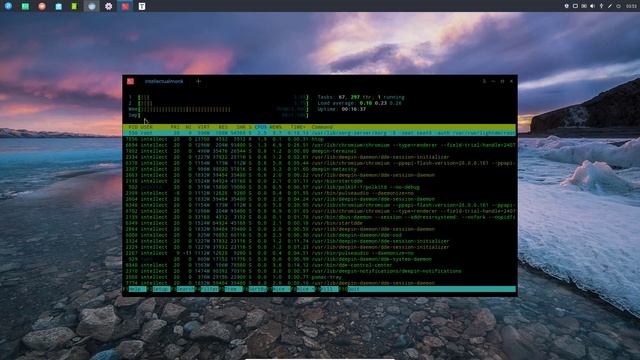Sort by the RES column header
This screenshot has height=360, width=640.
point(223,127)
